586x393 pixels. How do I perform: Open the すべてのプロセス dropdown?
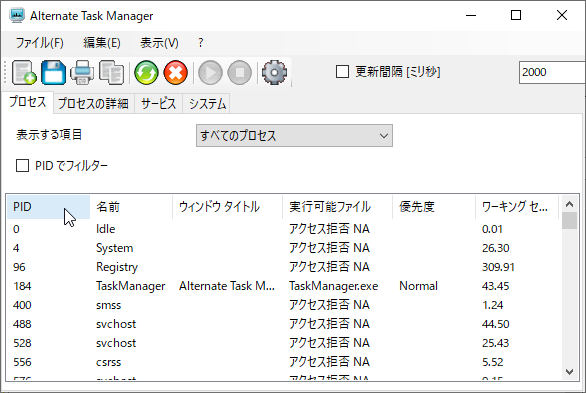point(294,136)
